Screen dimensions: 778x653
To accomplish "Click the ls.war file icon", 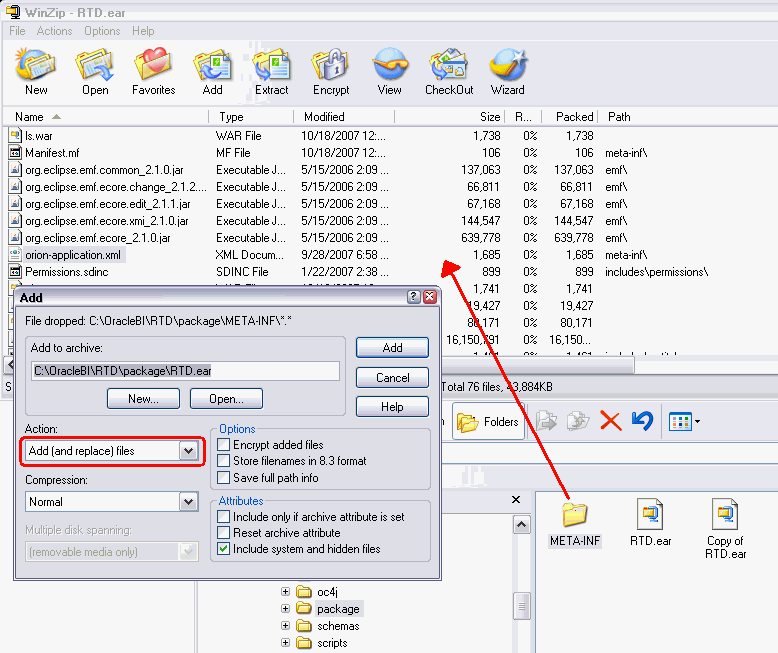I will (x=15, y=135).
